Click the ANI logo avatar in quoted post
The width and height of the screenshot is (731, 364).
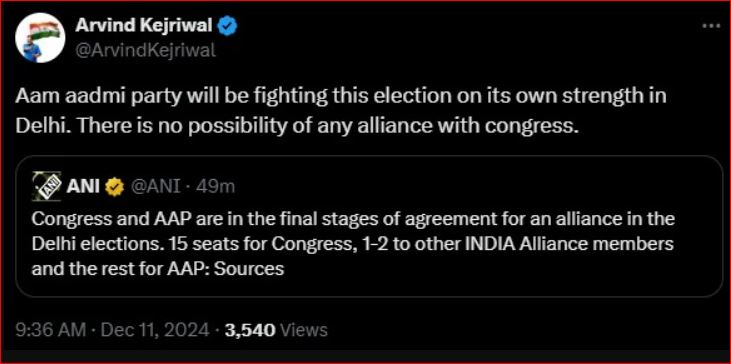[x=47, y=187]
